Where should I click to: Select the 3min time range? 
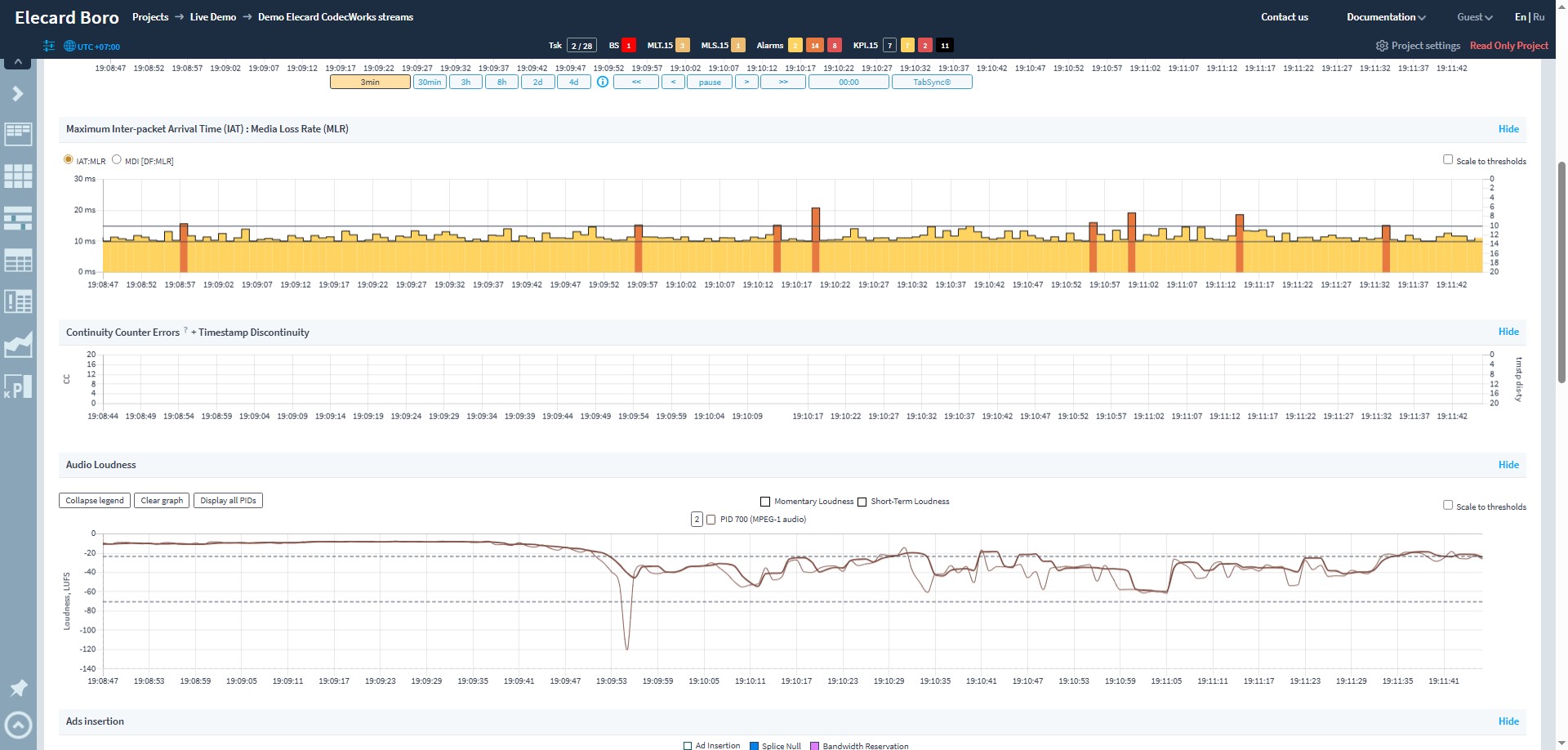370,82
